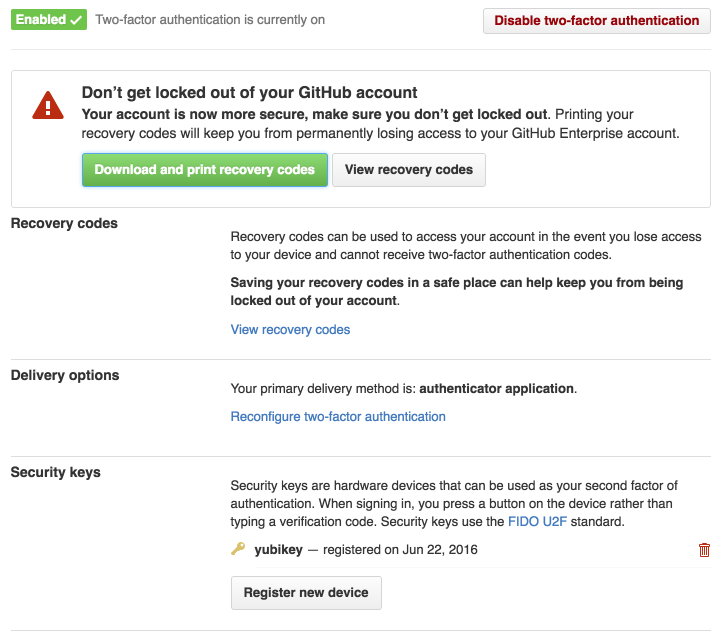
Task: Delete the yubikey security key via trash icon
Action: tap(704, 550)
